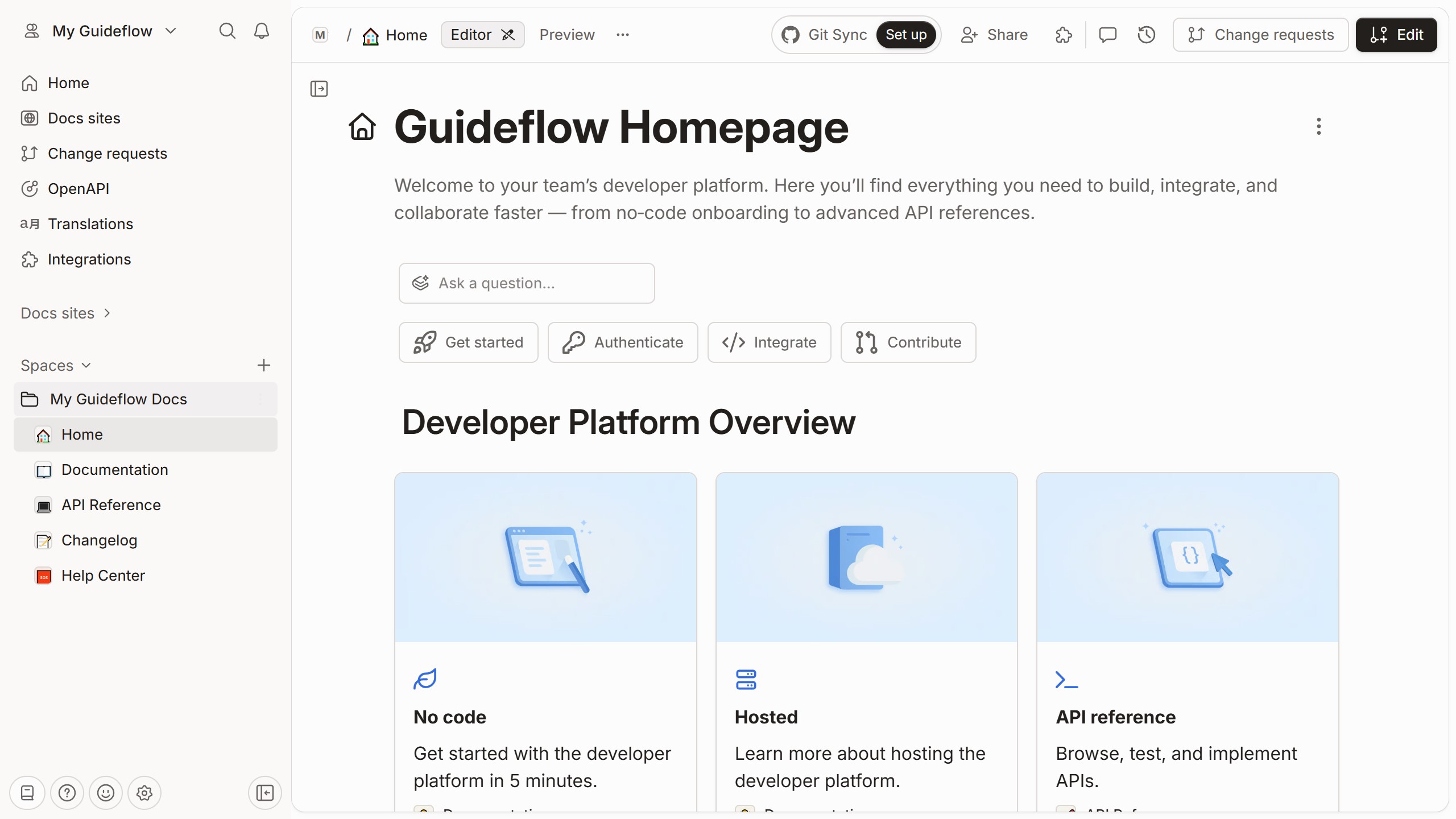Open the search icon in sidebar header
The width and height of the screenshot is (1456, 819).
[227, 31]
